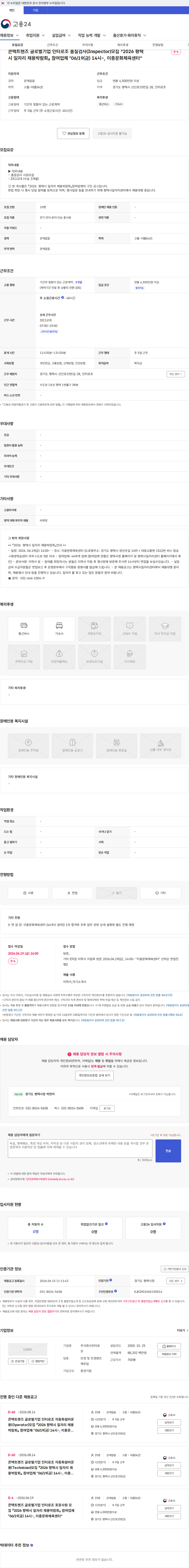189x1568 pixels.
Task: Click the 식사제공 welfare icon
Action: click(130, 657)
